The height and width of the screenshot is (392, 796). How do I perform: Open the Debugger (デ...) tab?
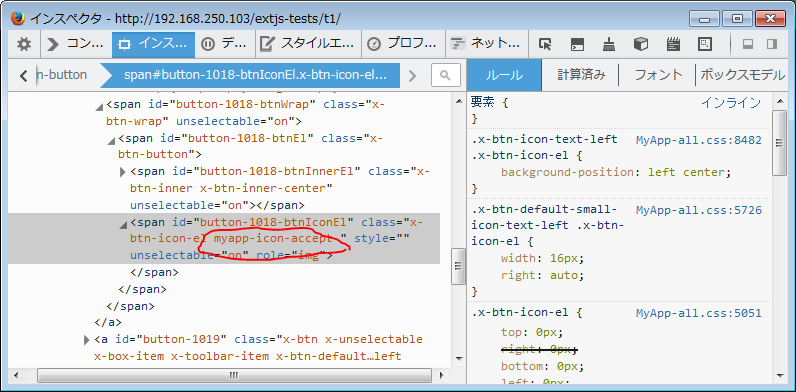click(x=224, y=45)
